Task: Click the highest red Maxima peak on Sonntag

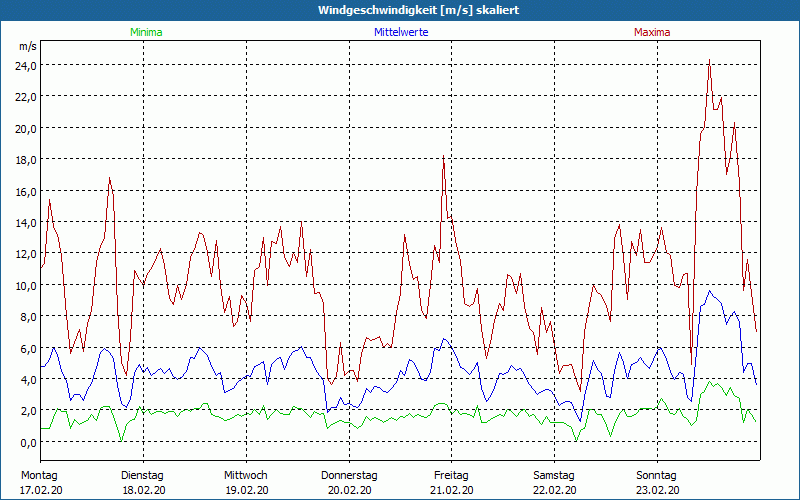Action: coord(709,60)
